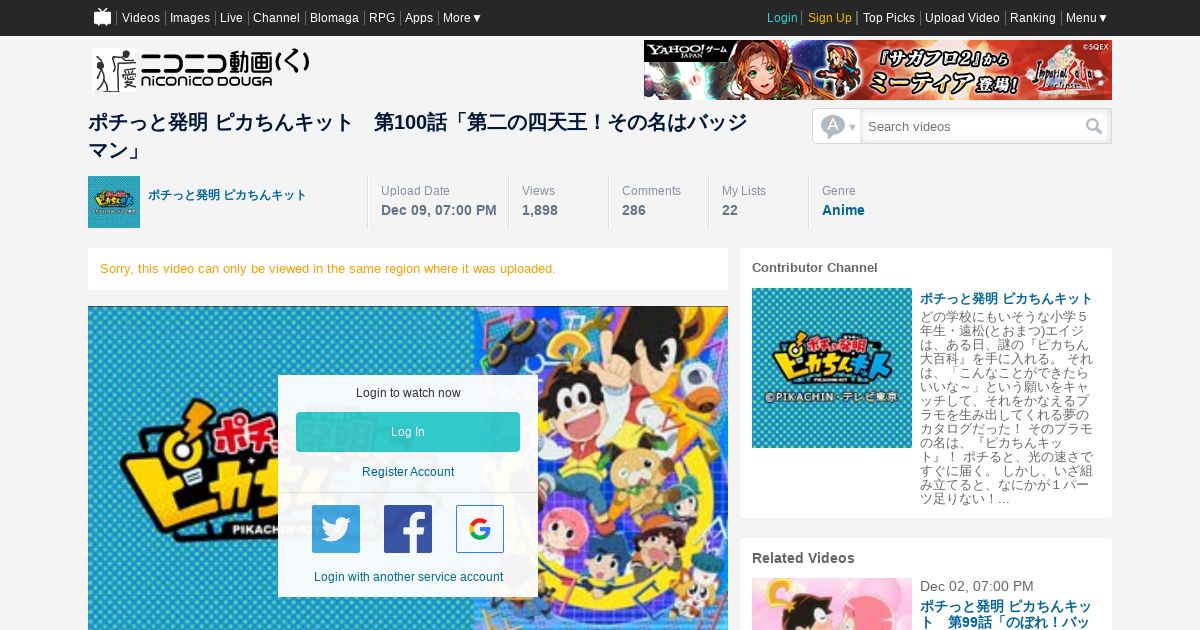Open the Anime genre link
This screenshot has height=630, width=1200.
point(843,210)
